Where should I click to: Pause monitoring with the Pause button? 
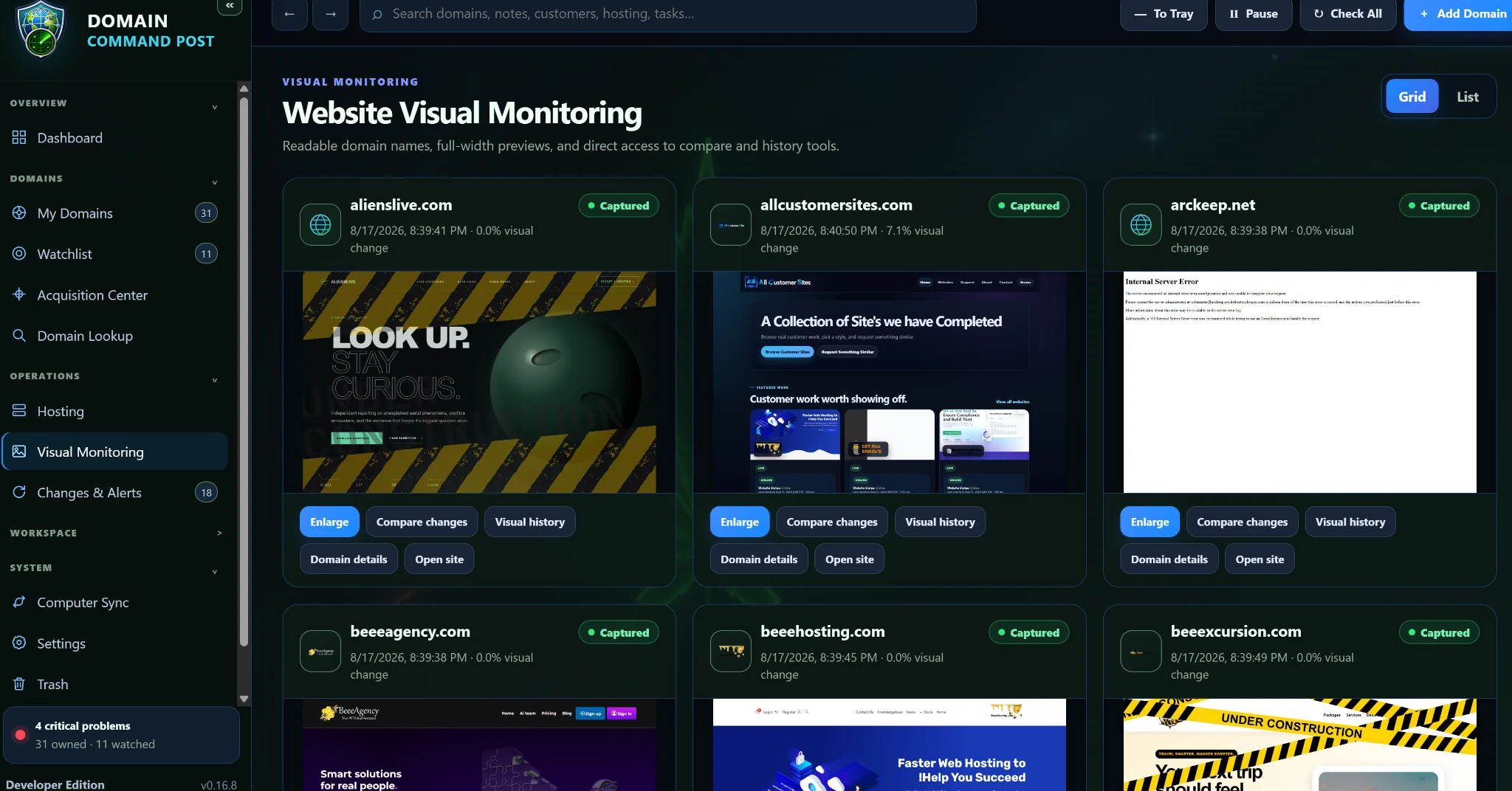coord(1253,14)
